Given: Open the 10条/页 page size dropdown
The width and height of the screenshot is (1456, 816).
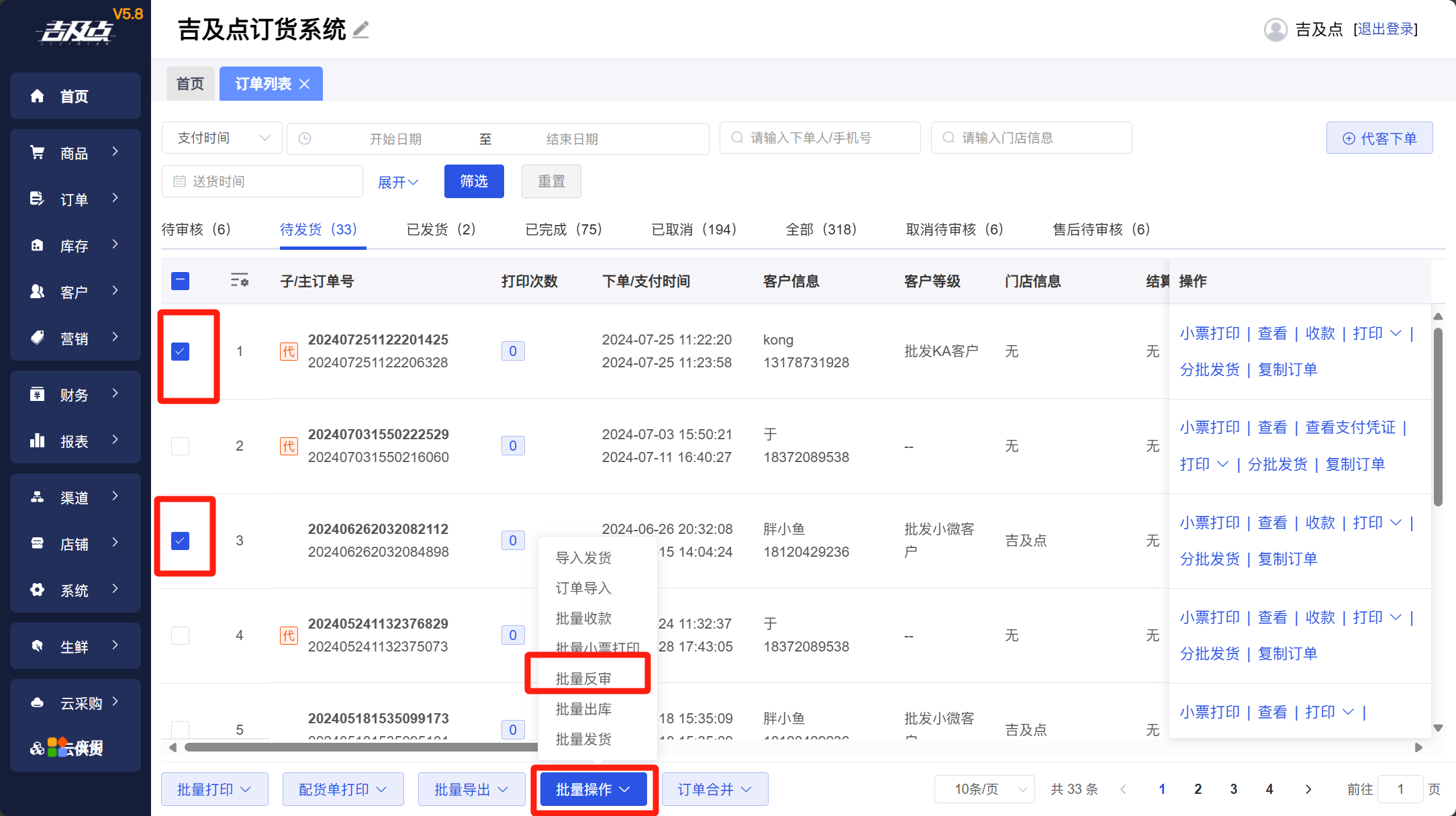Looking at the screenshot, I should click(984, 789).
